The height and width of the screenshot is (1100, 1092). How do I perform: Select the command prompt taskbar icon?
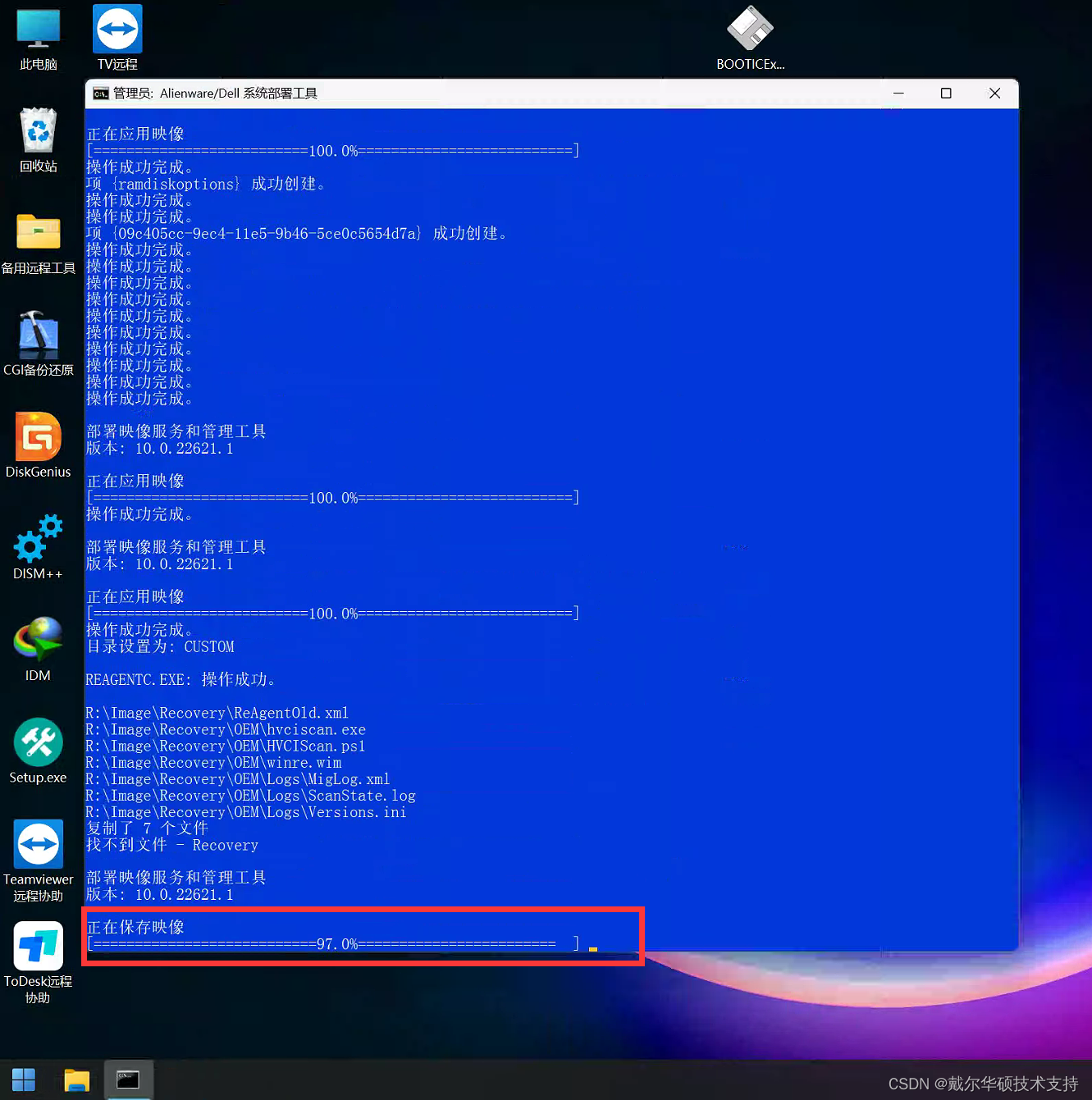coord(128,1080)
